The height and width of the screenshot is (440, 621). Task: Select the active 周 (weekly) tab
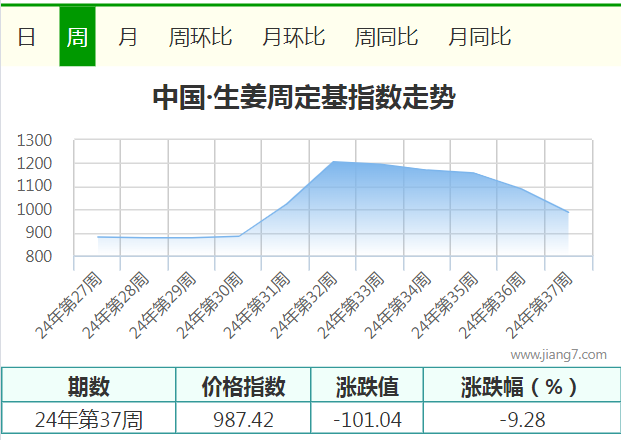coord(77,36)
